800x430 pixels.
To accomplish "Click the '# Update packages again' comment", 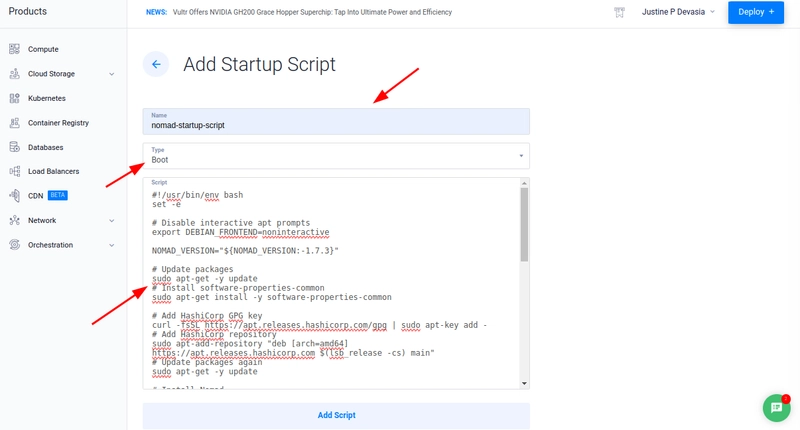I will (207, 362).
